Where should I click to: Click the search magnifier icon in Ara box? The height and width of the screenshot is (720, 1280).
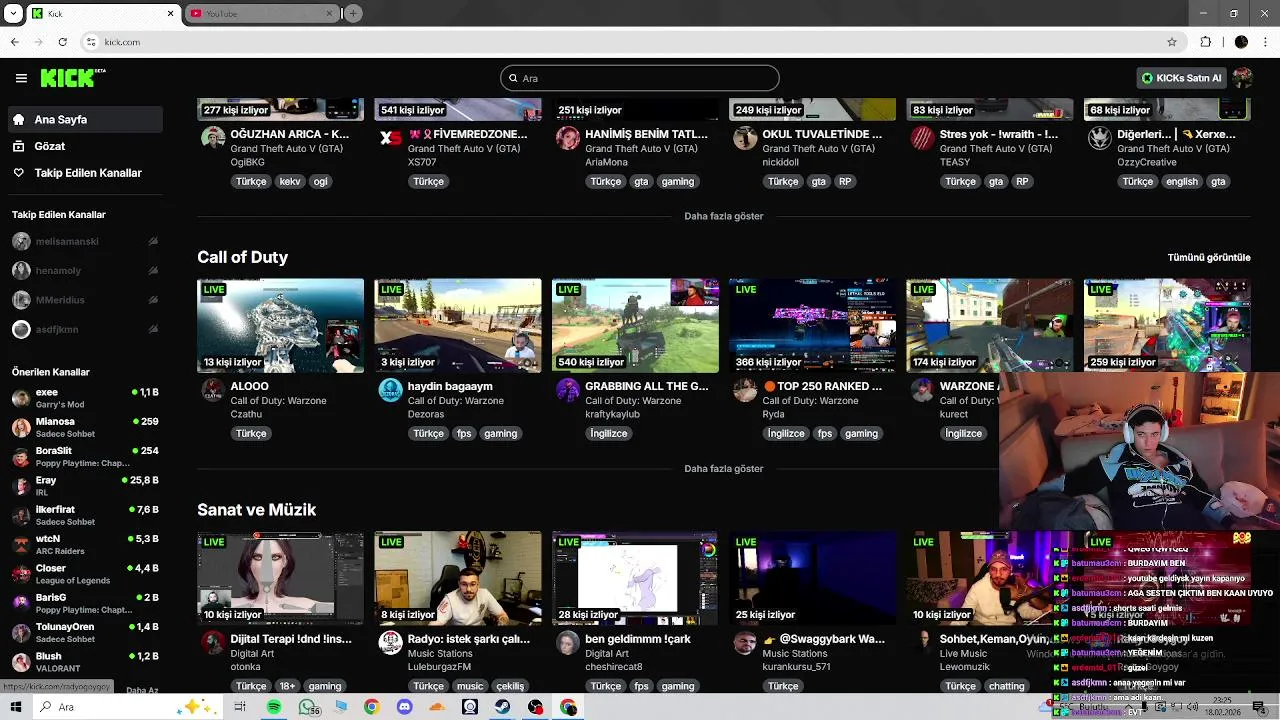(x=513, y=78)
